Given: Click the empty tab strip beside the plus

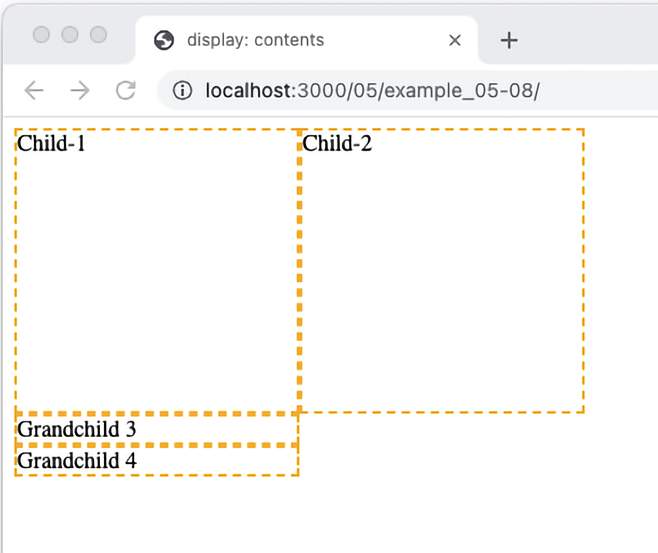Looking at the screenshot, I should 590,40.
